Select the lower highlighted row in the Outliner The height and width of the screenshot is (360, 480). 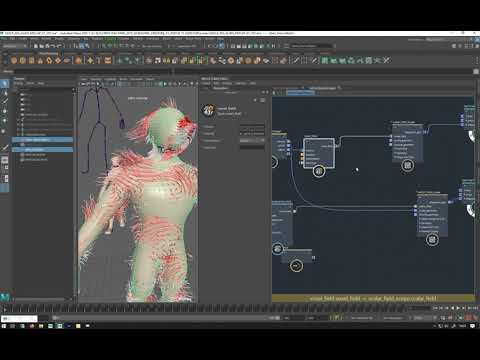click(43, 150)
